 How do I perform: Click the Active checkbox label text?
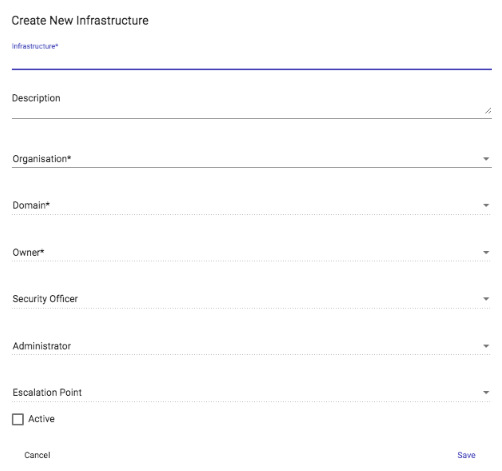coord(41,419)
